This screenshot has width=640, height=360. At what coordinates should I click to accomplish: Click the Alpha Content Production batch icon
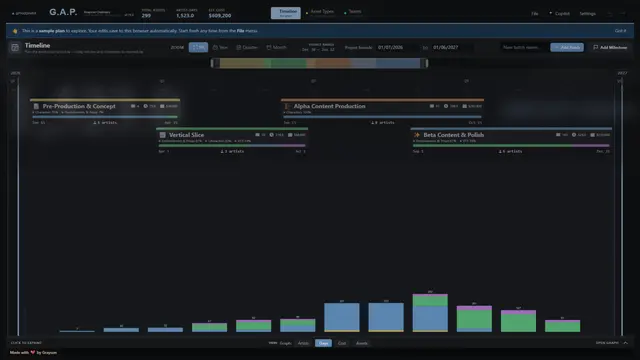(287, 106)
